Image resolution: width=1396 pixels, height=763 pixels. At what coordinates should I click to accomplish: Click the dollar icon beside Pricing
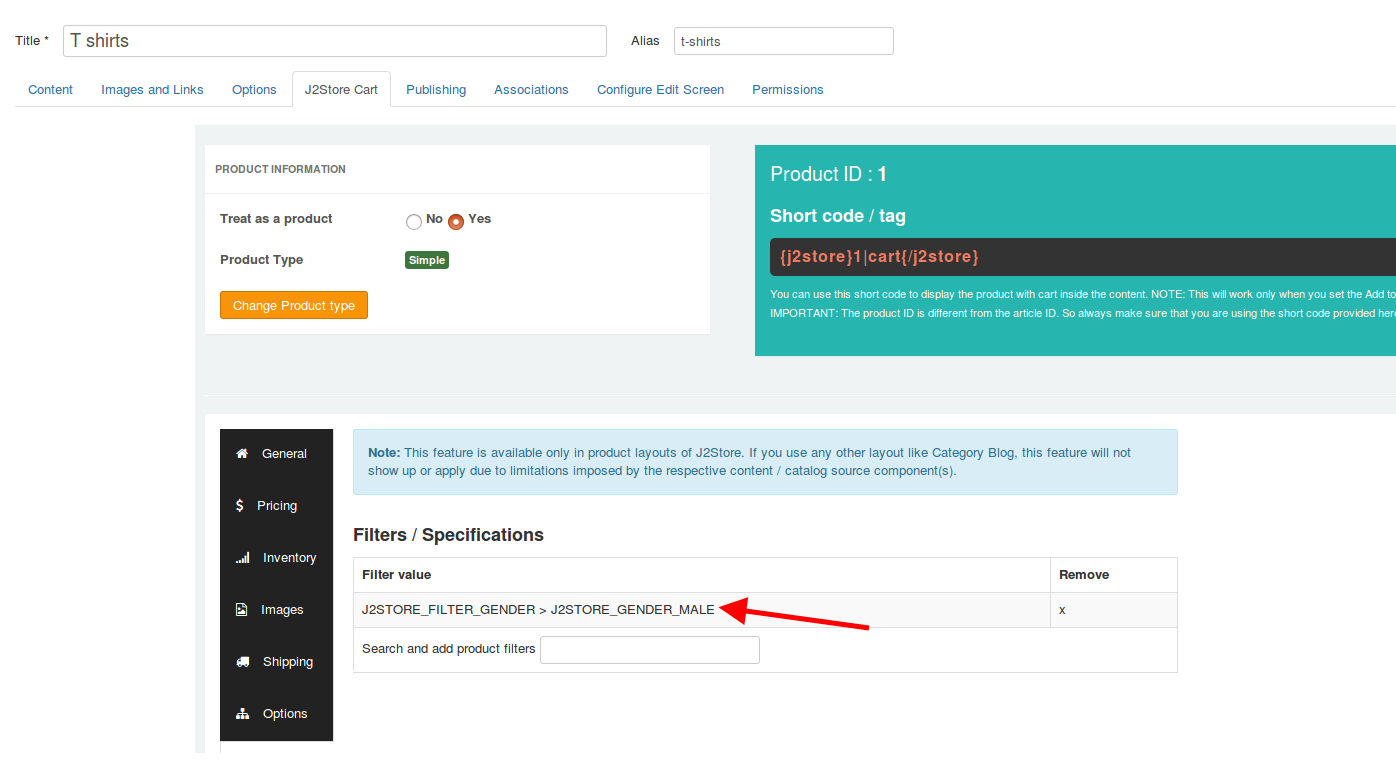click(x=240, y=506)
